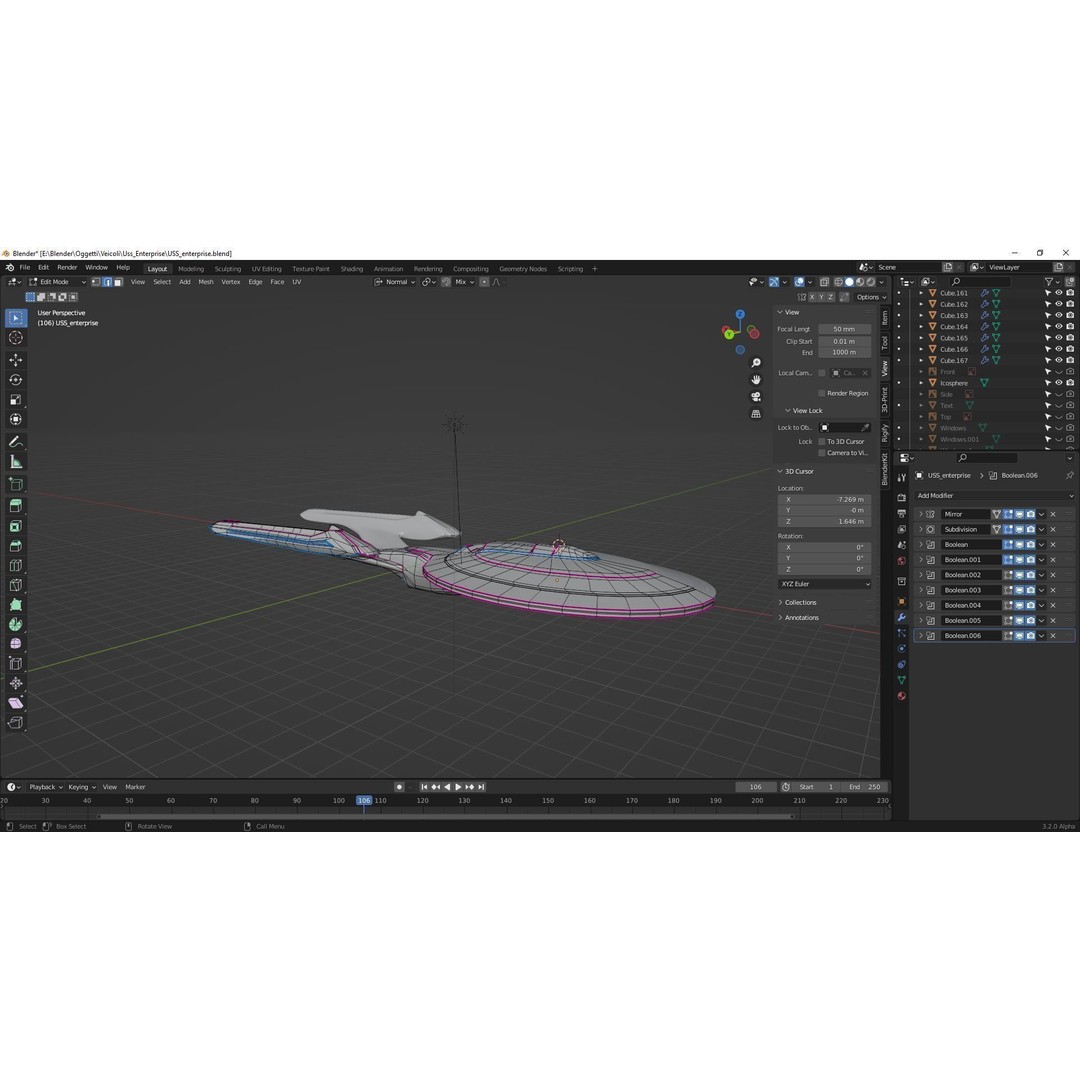
Task: Select the Extrude Region tool
Action: coord(16,506)
